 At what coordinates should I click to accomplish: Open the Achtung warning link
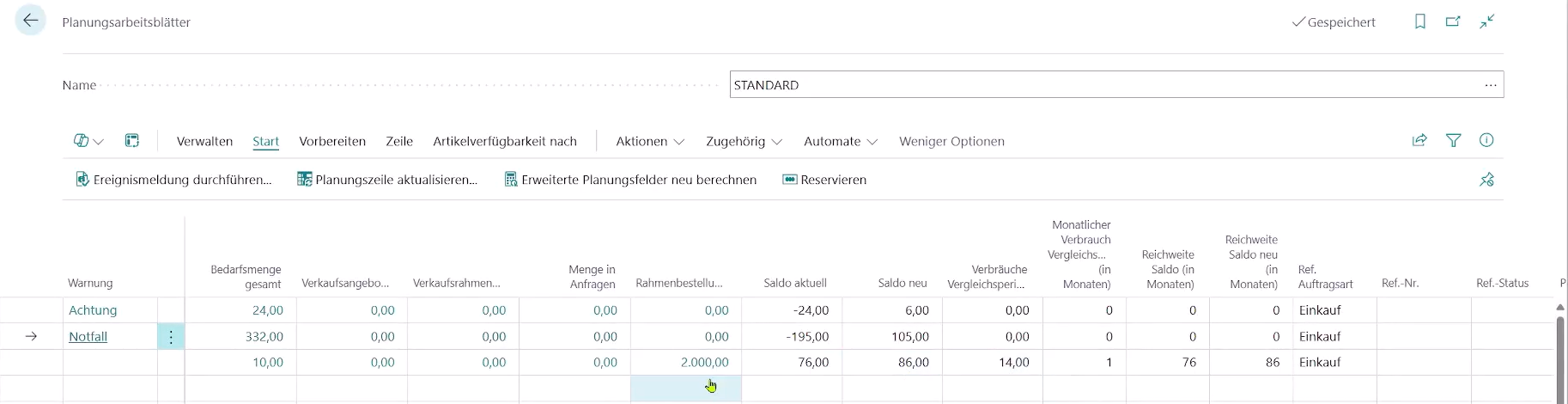click(93, 309)
